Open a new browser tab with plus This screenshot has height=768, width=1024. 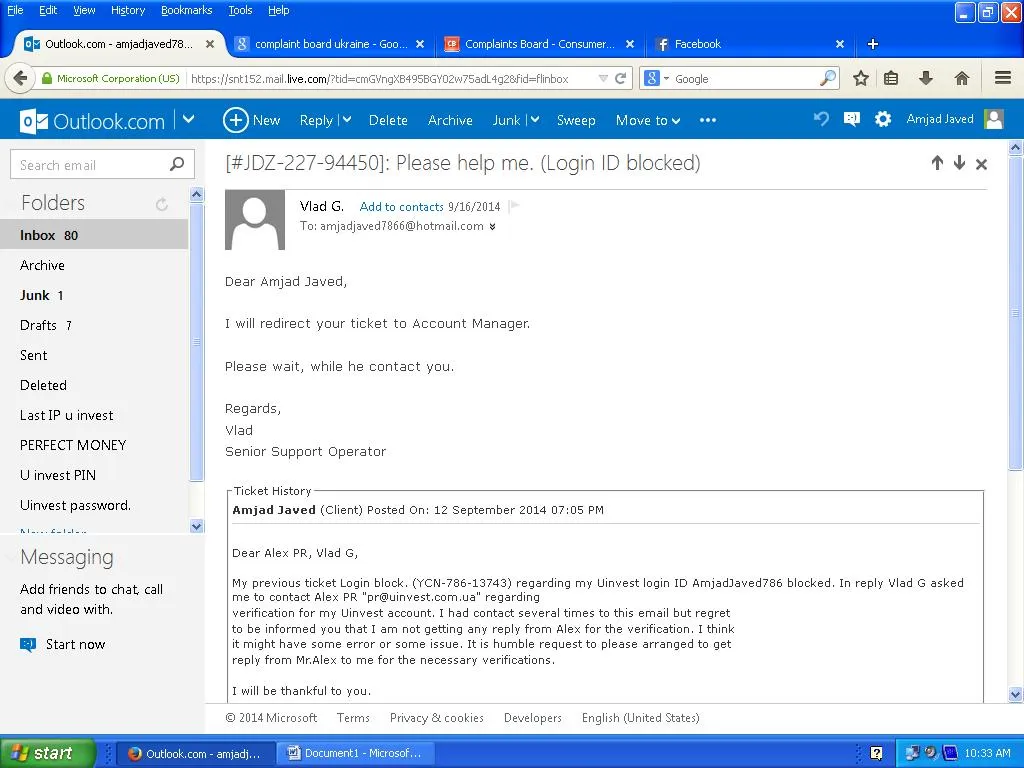872,44
